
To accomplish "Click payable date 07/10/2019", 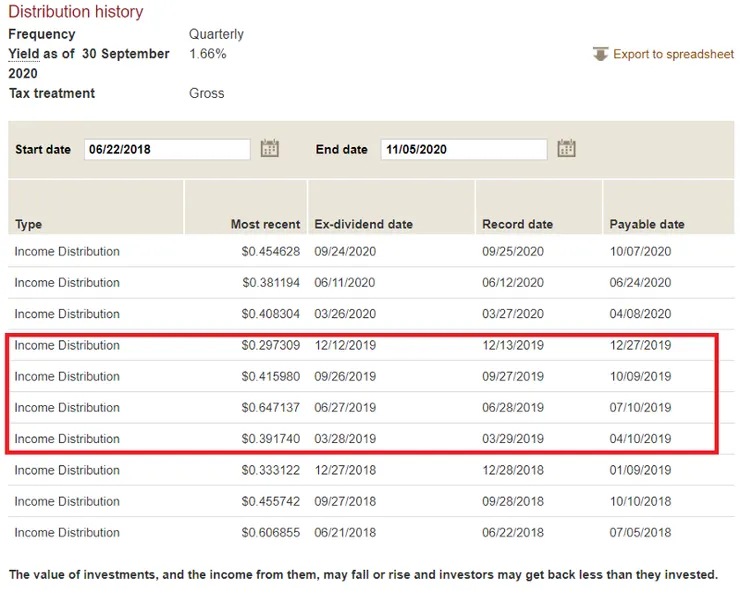I will [x=640, y=407].
